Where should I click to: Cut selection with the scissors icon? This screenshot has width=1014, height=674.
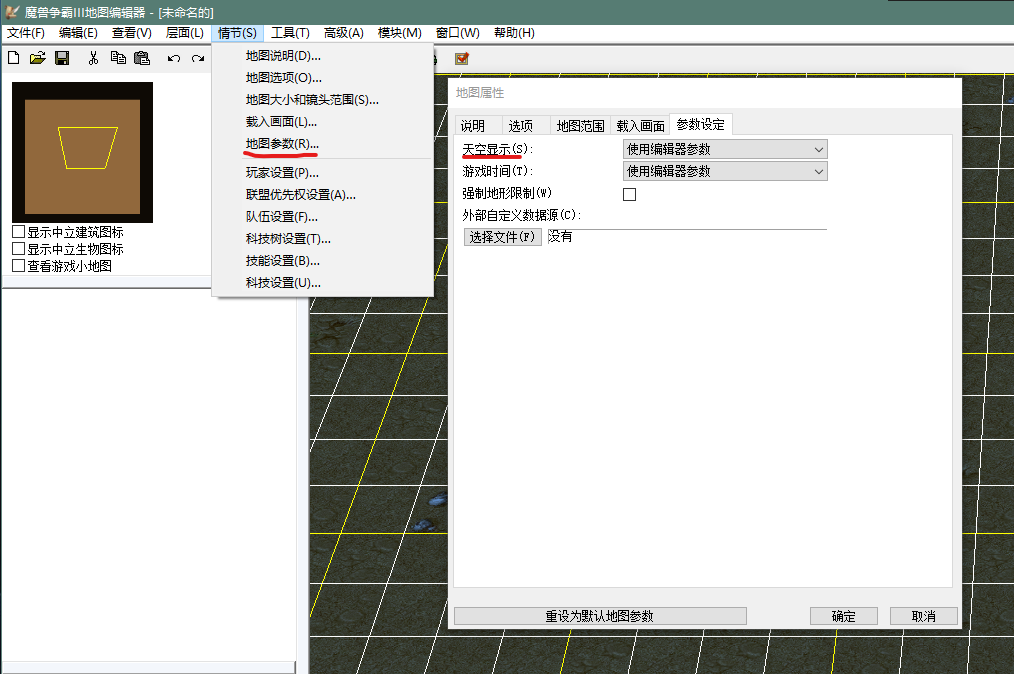point(94,58)
